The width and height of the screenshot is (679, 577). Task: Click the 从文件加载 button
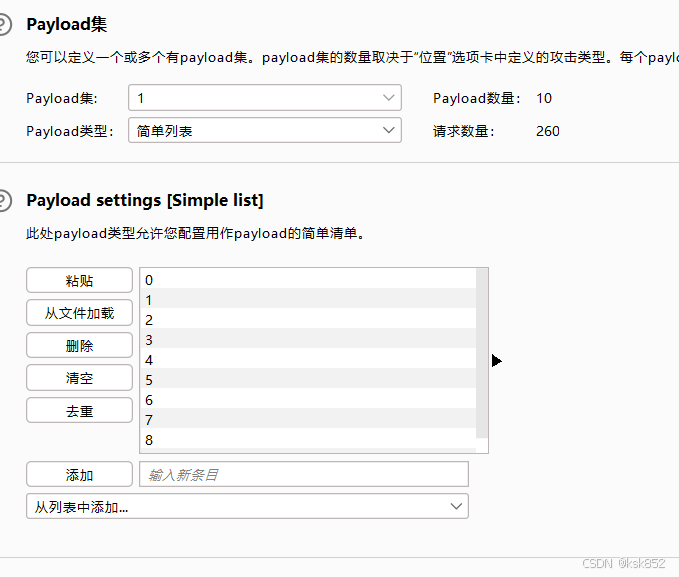(79, 313)
